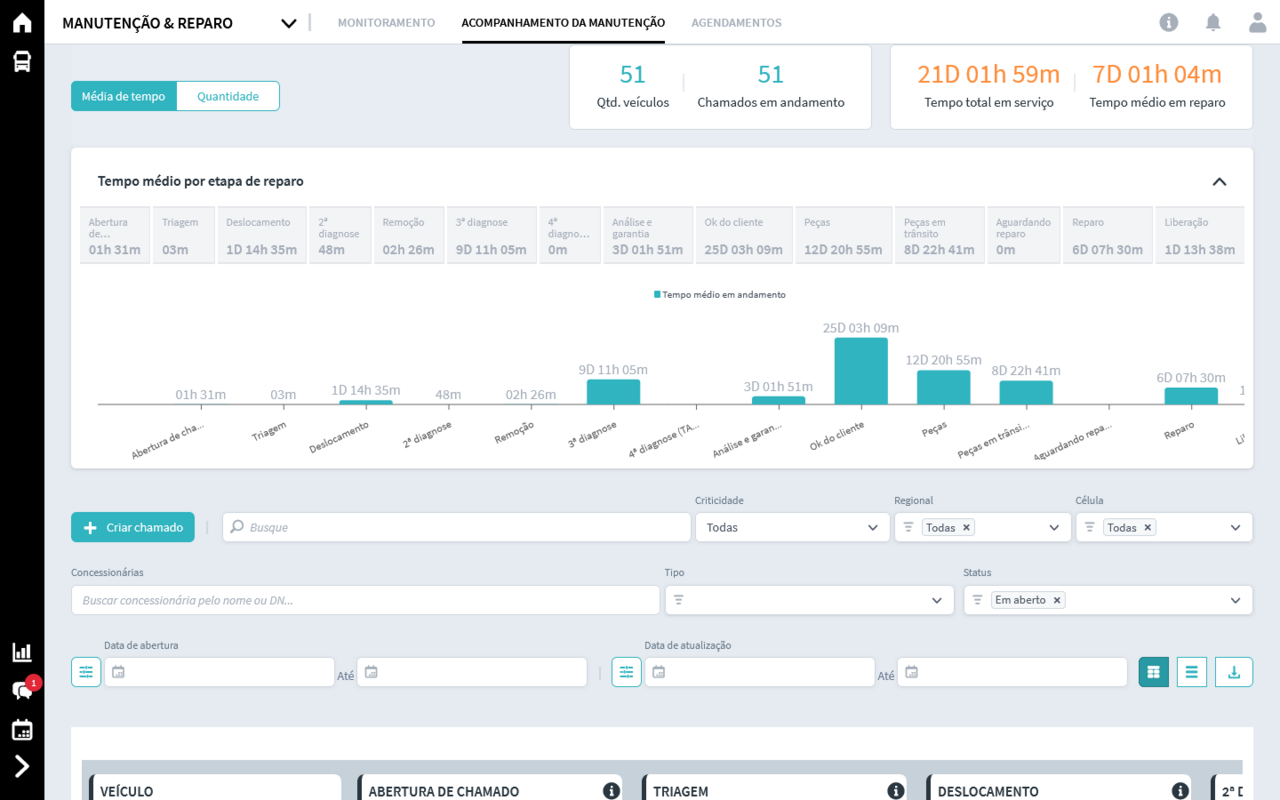The image size is (1280, 800).
Task: Click the Criar chamado button
Action: point(133,527)
